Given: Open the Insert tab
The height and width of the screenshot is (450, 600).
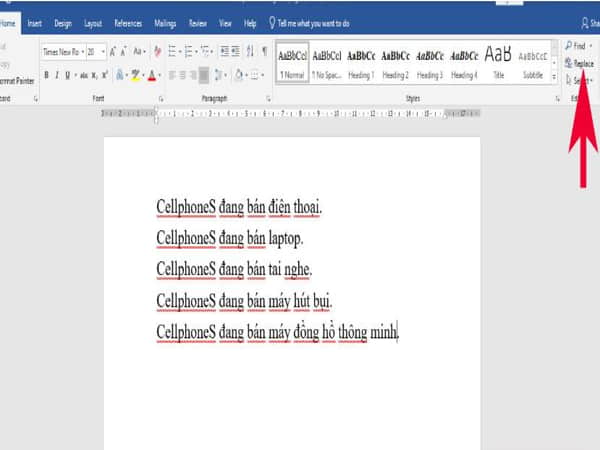Looking at the screenshot, I should (34, 23).
